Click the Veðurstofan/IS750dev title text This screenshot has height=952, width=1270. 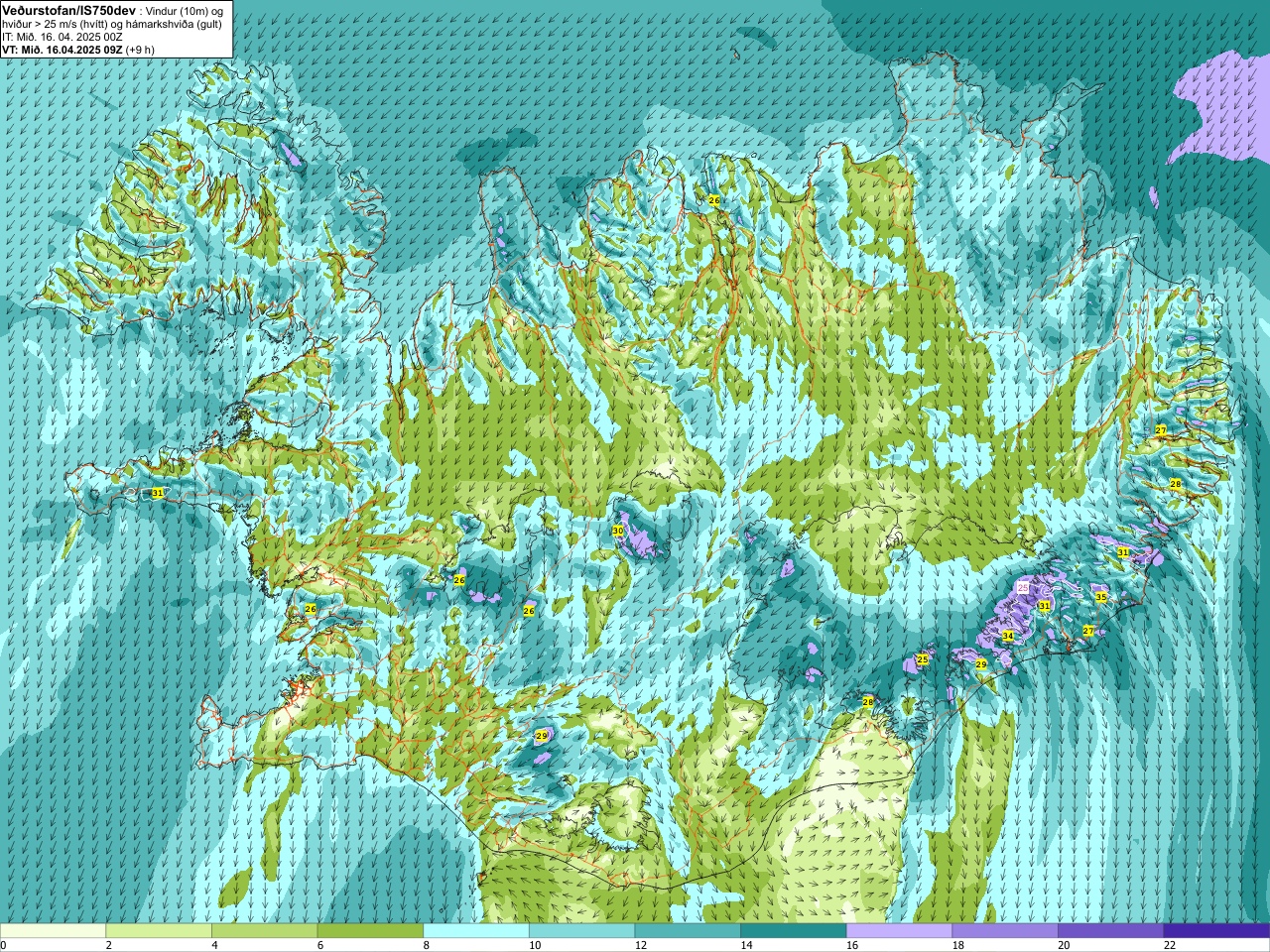click(69, 10)
